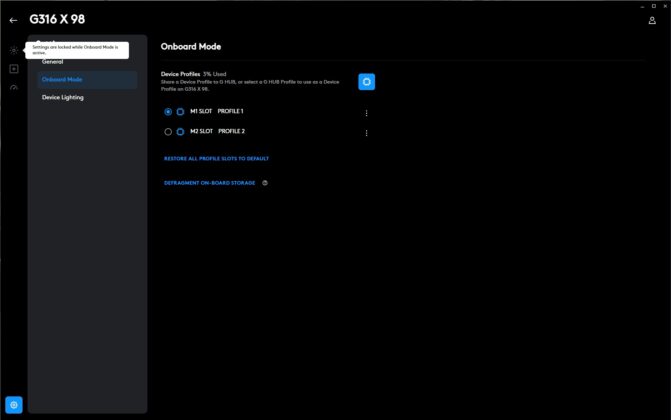The image size is (671, 420).
Task: Open the gauge icon in left sidebar
Action: [14, 87]
